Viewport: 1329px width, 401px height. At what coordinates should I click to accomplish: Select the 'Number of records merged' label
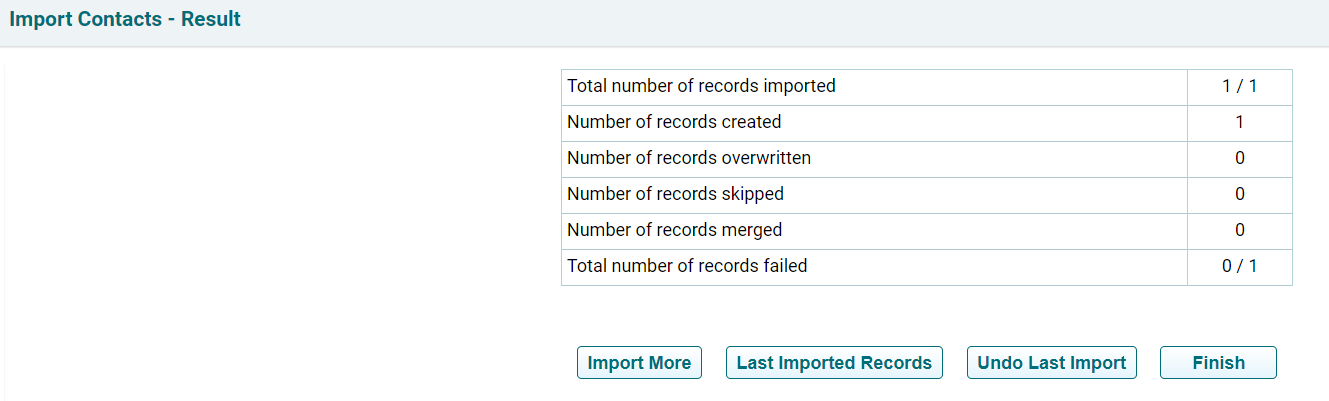tap(674, 230)
